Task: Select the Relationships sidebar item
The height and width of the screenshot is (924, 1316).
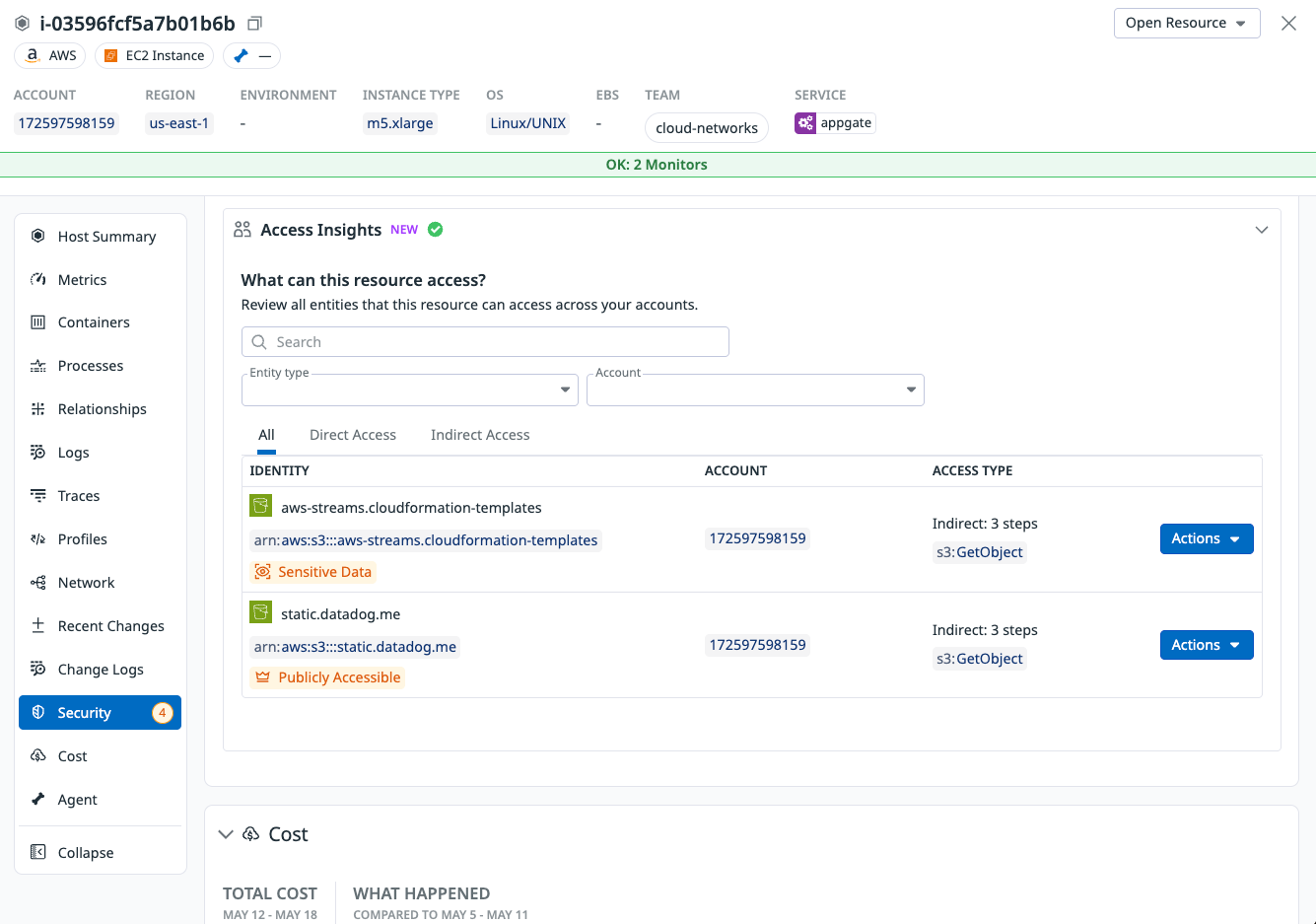Action: (101, 408)
